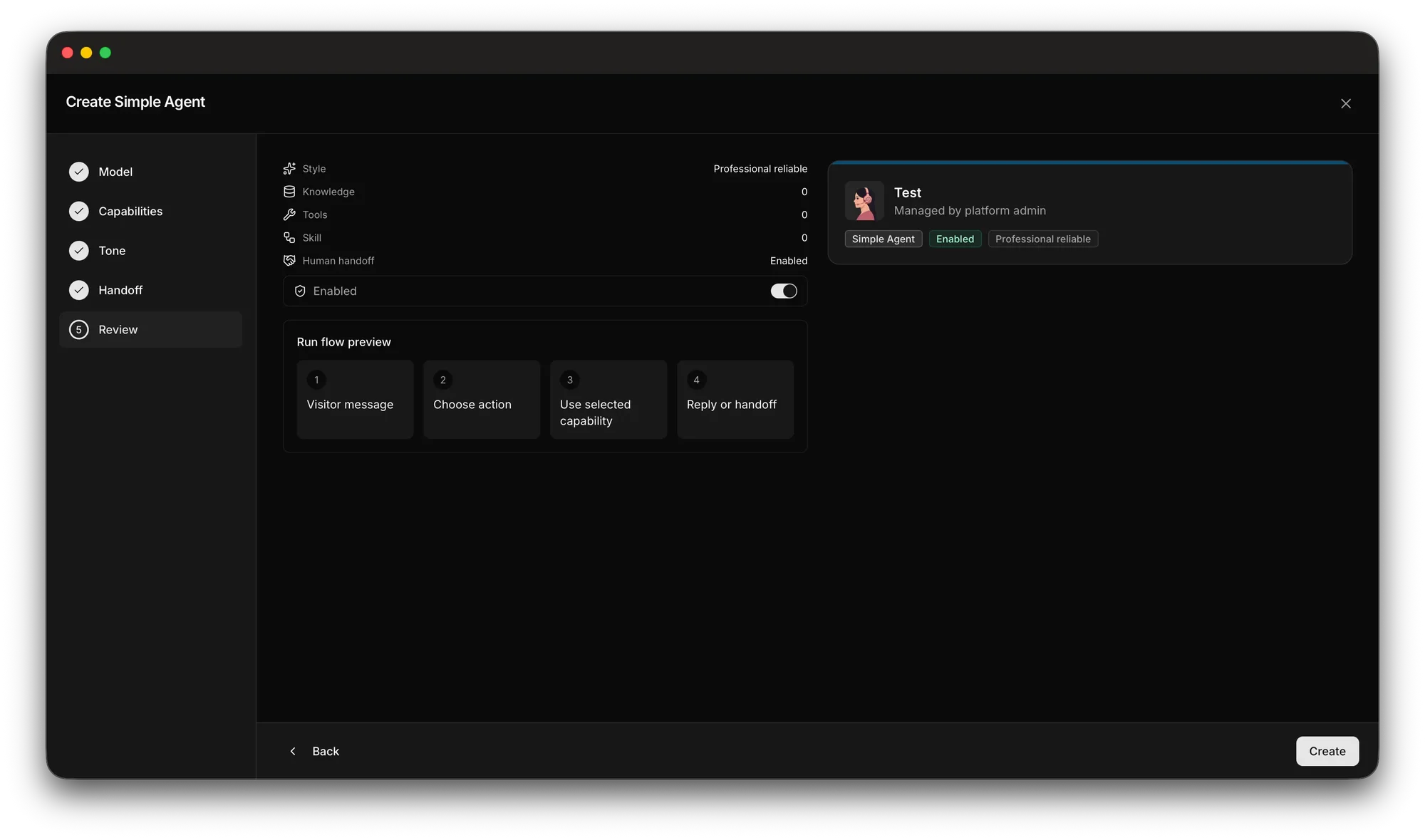The width and height of the screenshot is (1425, 840).
Task: Click the Use selected capability flow card
Action: [608, 400]
